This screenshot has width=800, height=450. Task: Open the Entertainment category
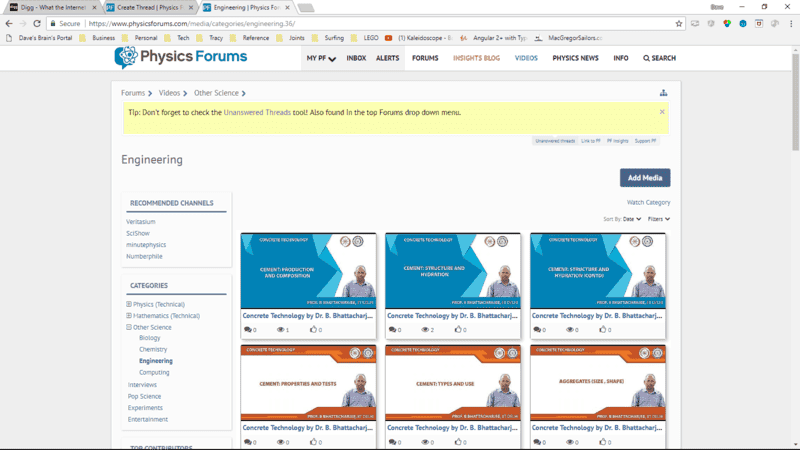(148, 419)
